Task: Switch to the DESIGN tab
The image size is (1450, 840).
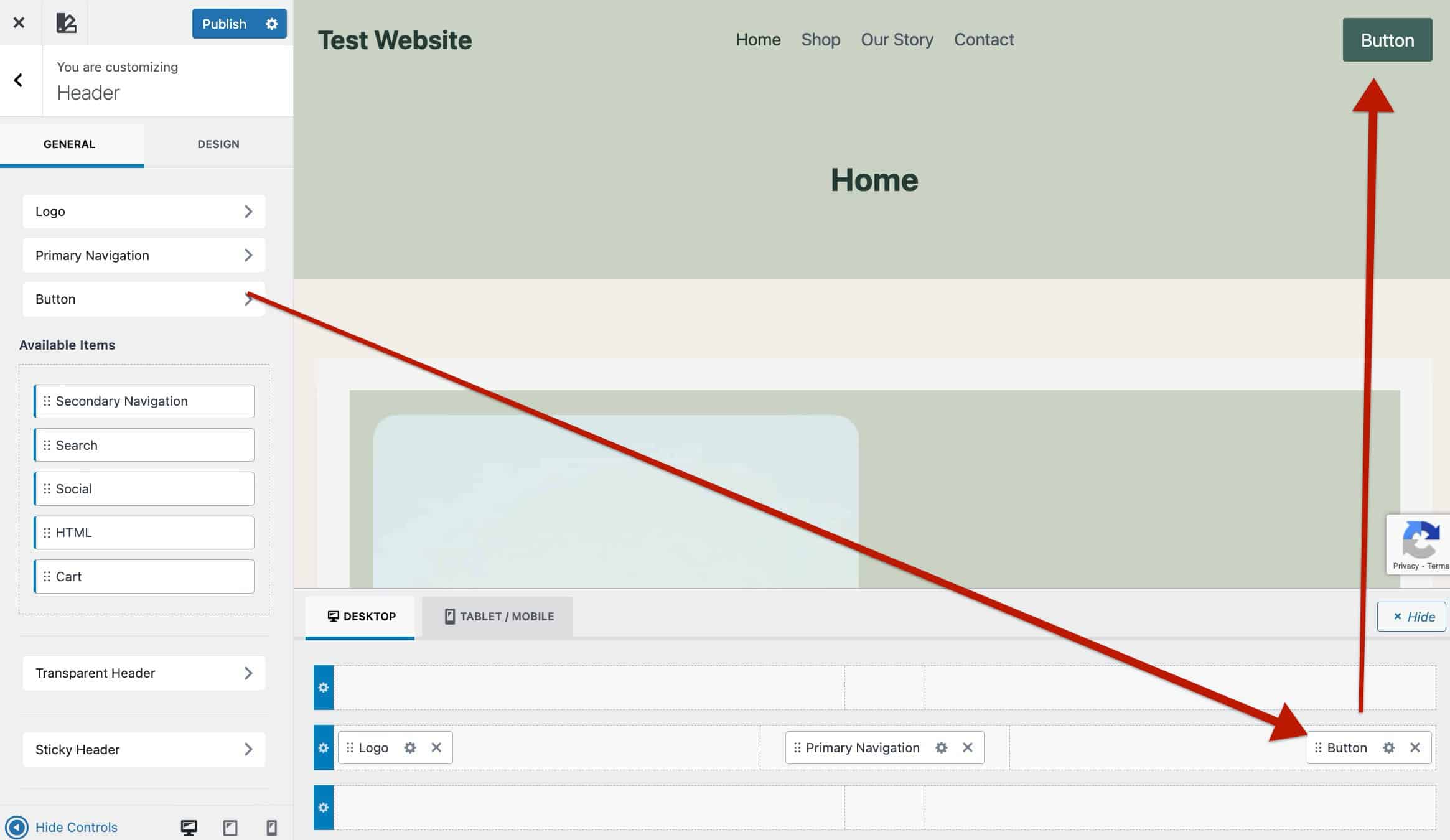Action: (218, 144)
